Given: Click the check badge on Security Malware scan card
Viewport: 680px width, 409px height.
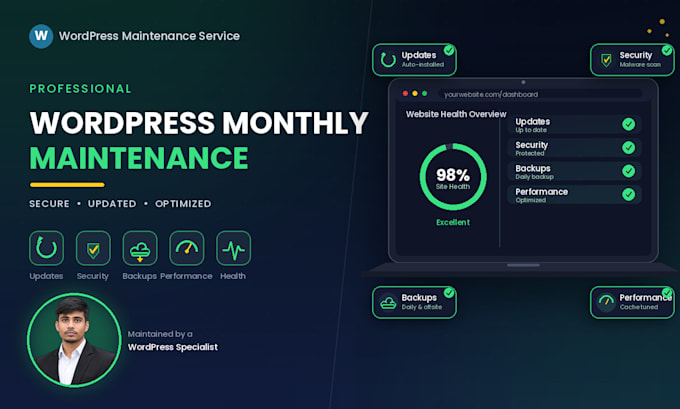Looking at the screenshot, I should click(667, 50).
